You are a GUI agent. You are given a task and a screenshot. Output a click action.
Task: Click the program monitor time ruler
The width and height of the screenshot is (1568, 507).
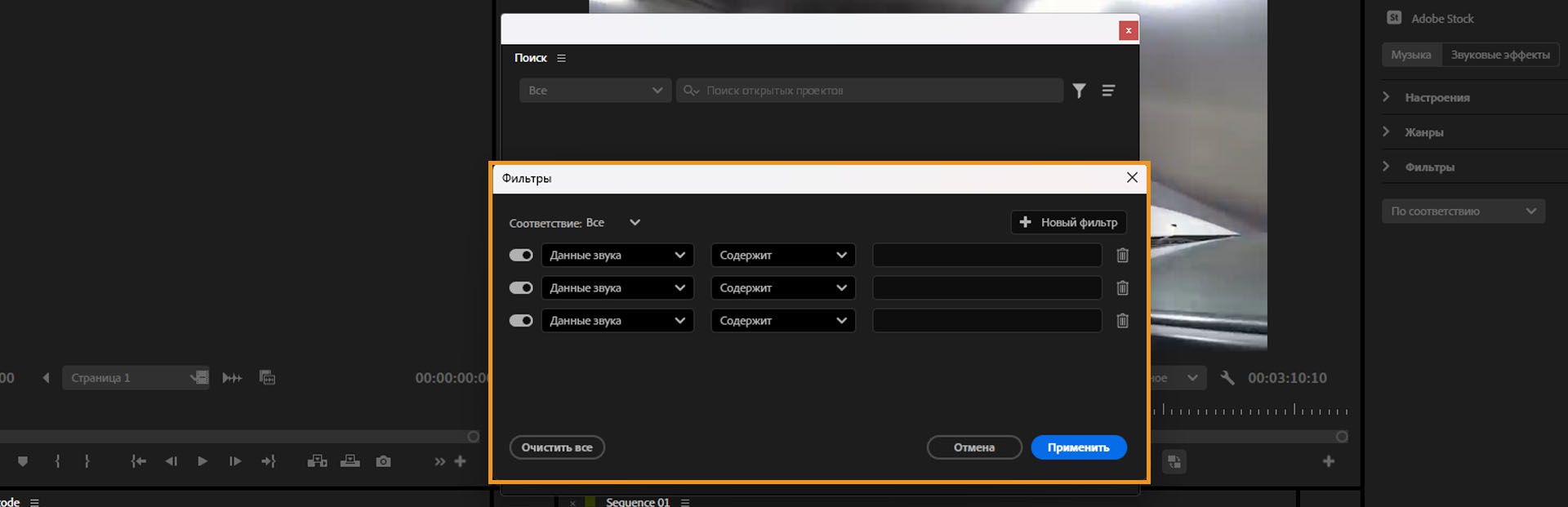[1250, 411]
